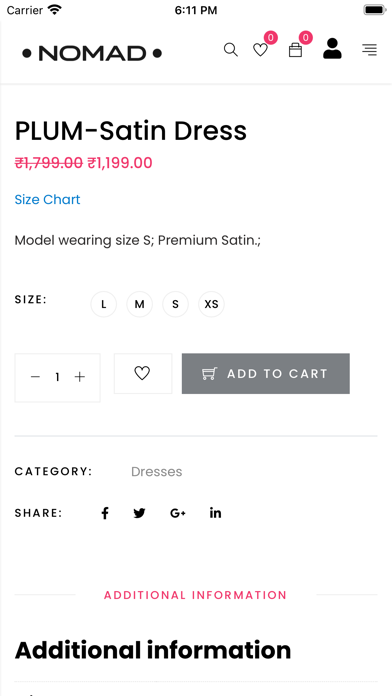The image size is (392, 696).
Task: Select size M option
Action: point(139,304)
